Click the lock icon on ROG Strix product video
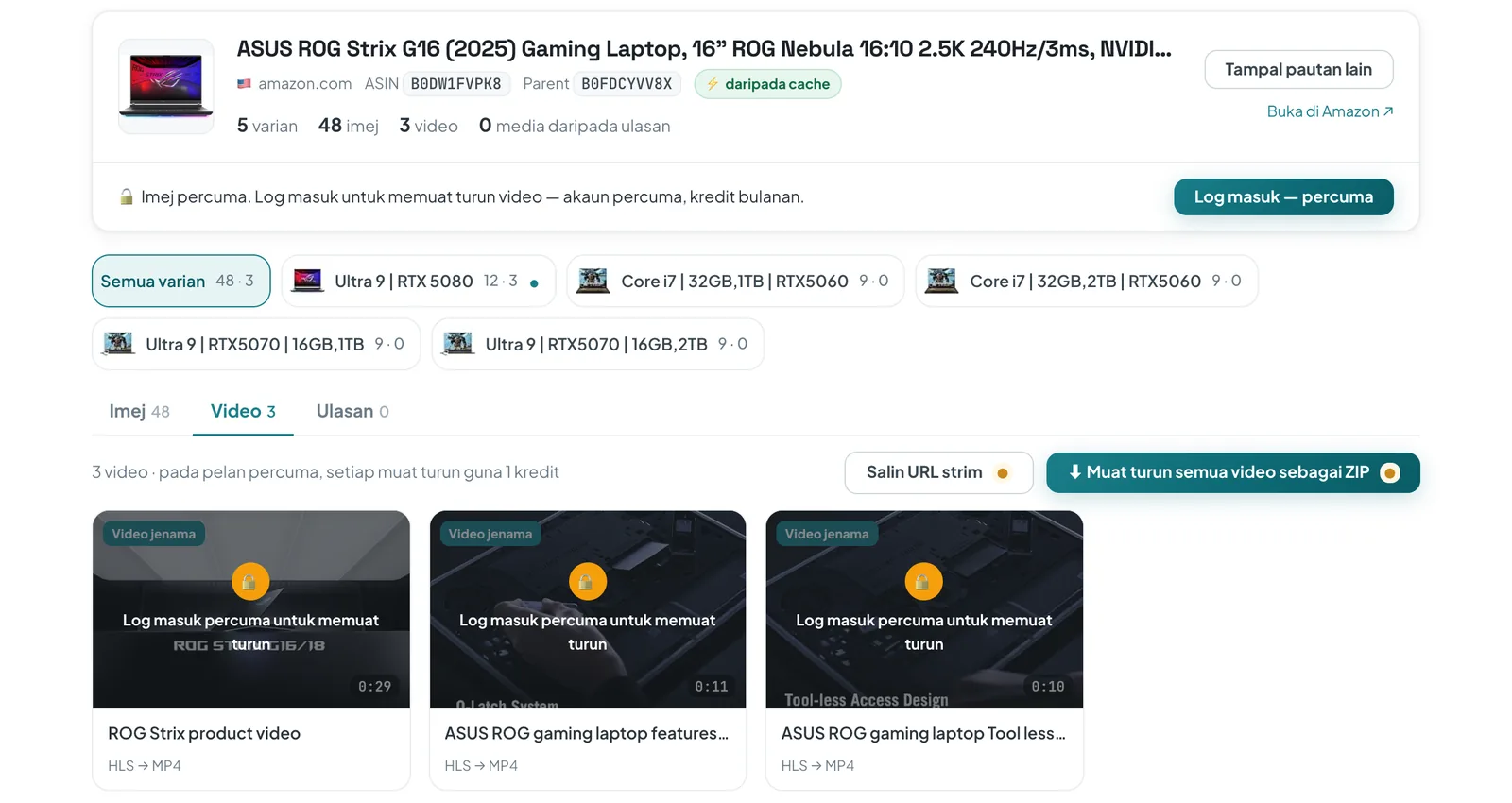 (250, 582)
